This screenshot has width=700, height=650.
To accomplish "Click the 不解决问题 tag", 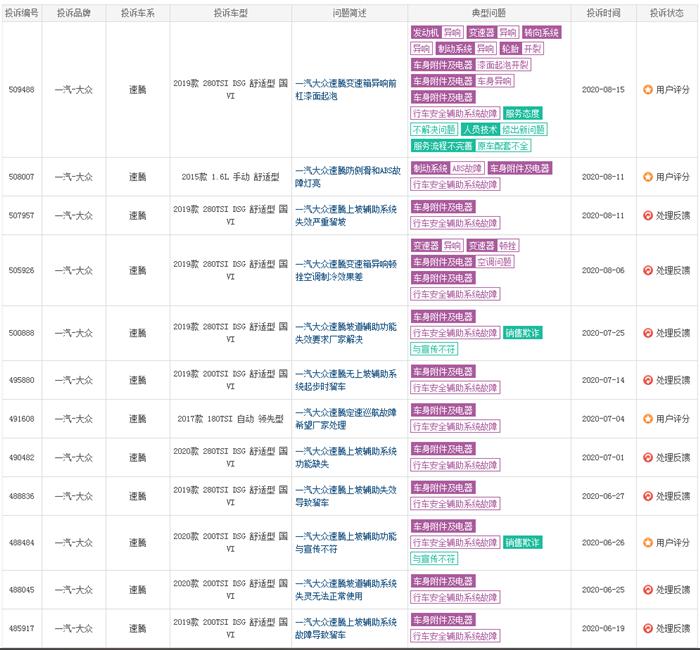I will (x=434, y=129).
